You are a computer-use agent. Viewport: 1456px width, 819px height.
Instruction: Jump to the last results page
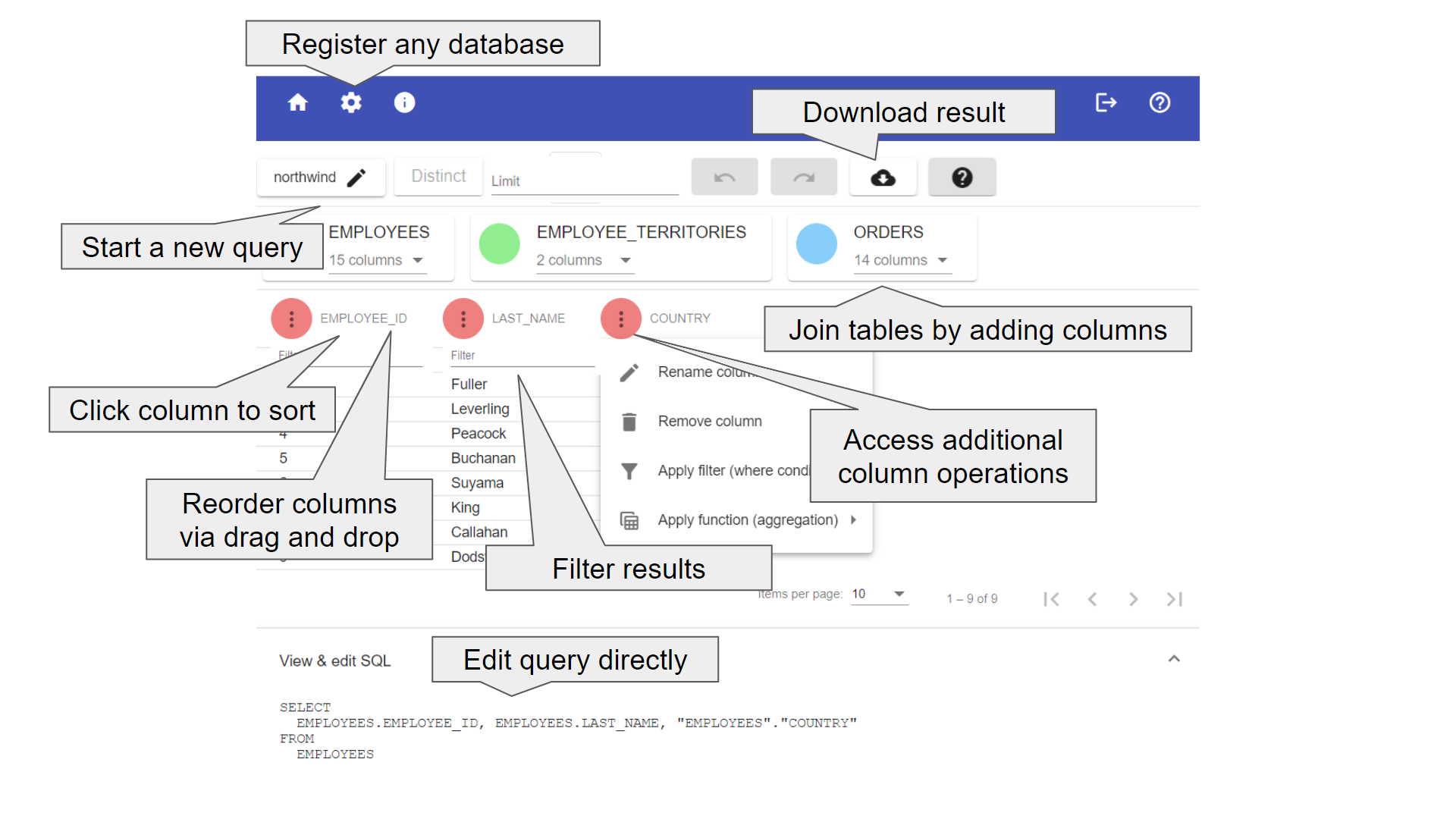tap(1174, 599)
